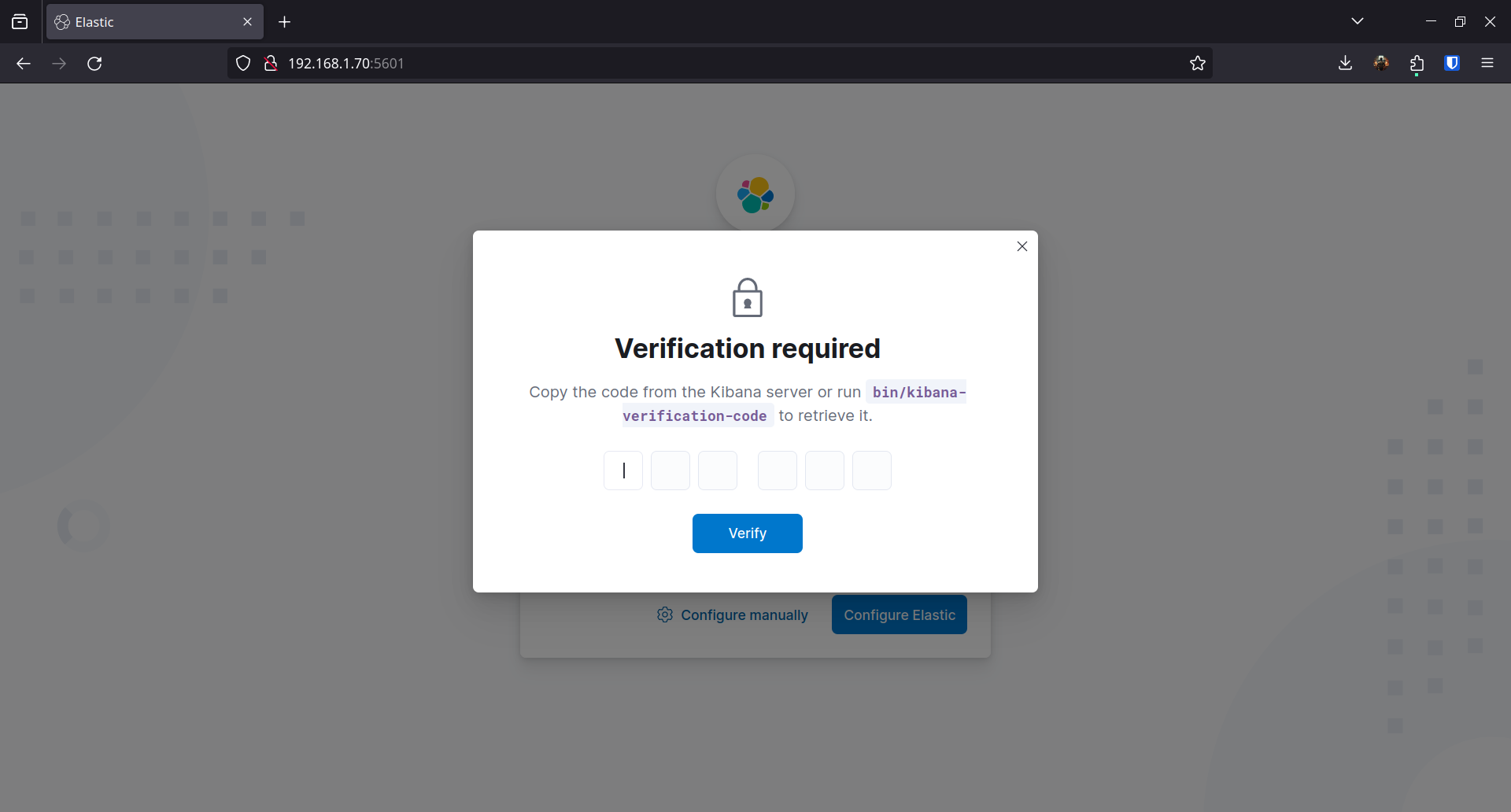Viewport: 1511px width, 812px height.
Task: Click the address bar URL
Action: pos(346,64)
